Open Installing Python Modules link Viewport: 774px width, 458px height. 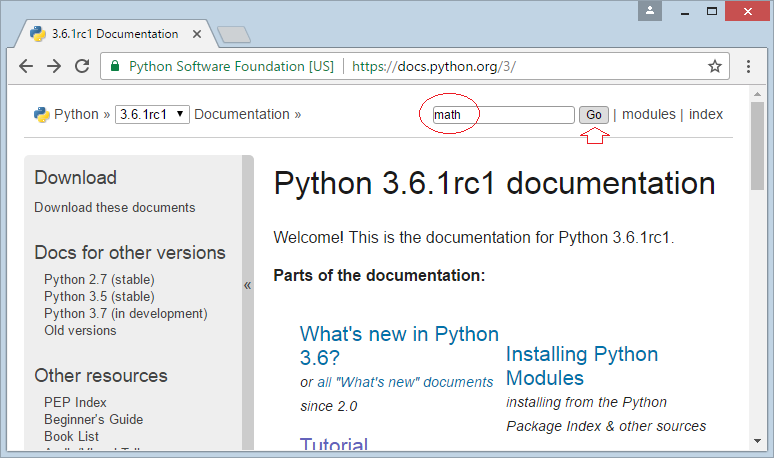(582, 366)
